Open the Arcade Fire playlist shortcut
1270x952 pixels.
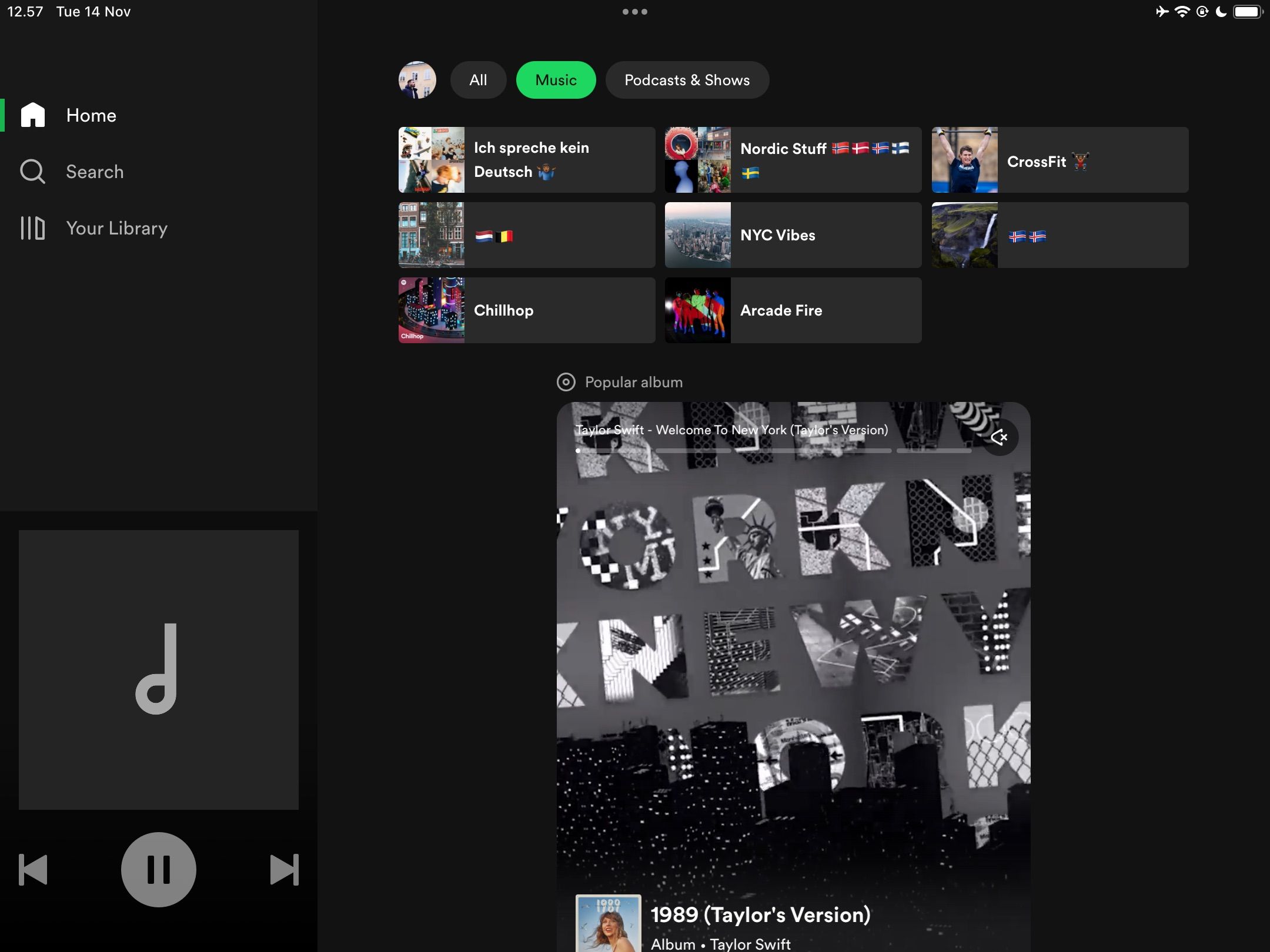coord(793,310)
